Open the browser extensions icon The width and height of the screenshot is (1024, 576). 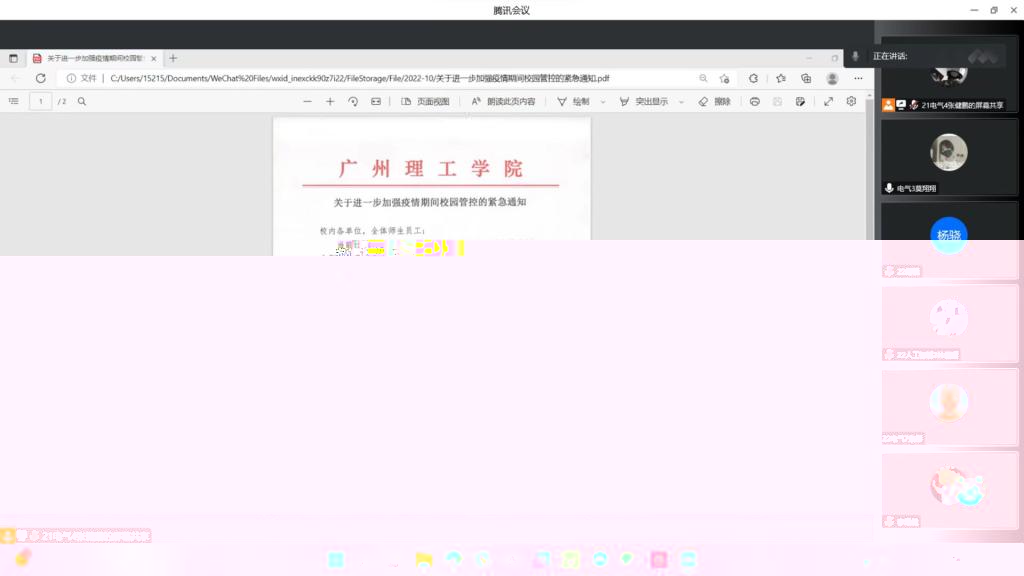[x=753, y=78]
